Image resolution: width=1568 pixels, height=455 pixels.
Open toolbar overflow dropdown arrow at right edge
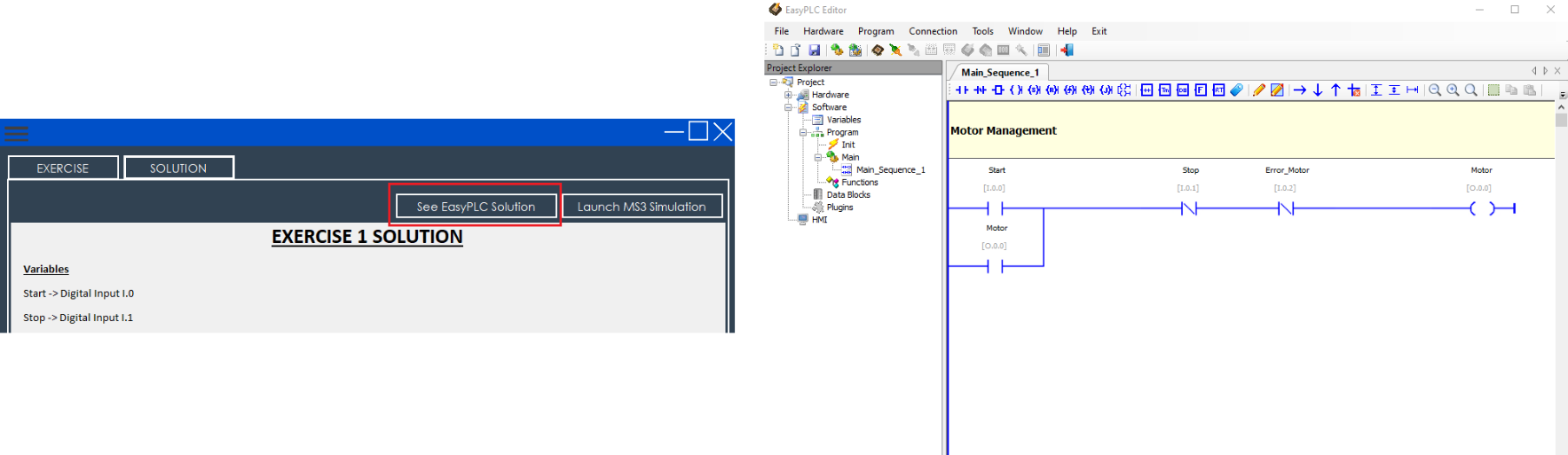pos(1563,94)
